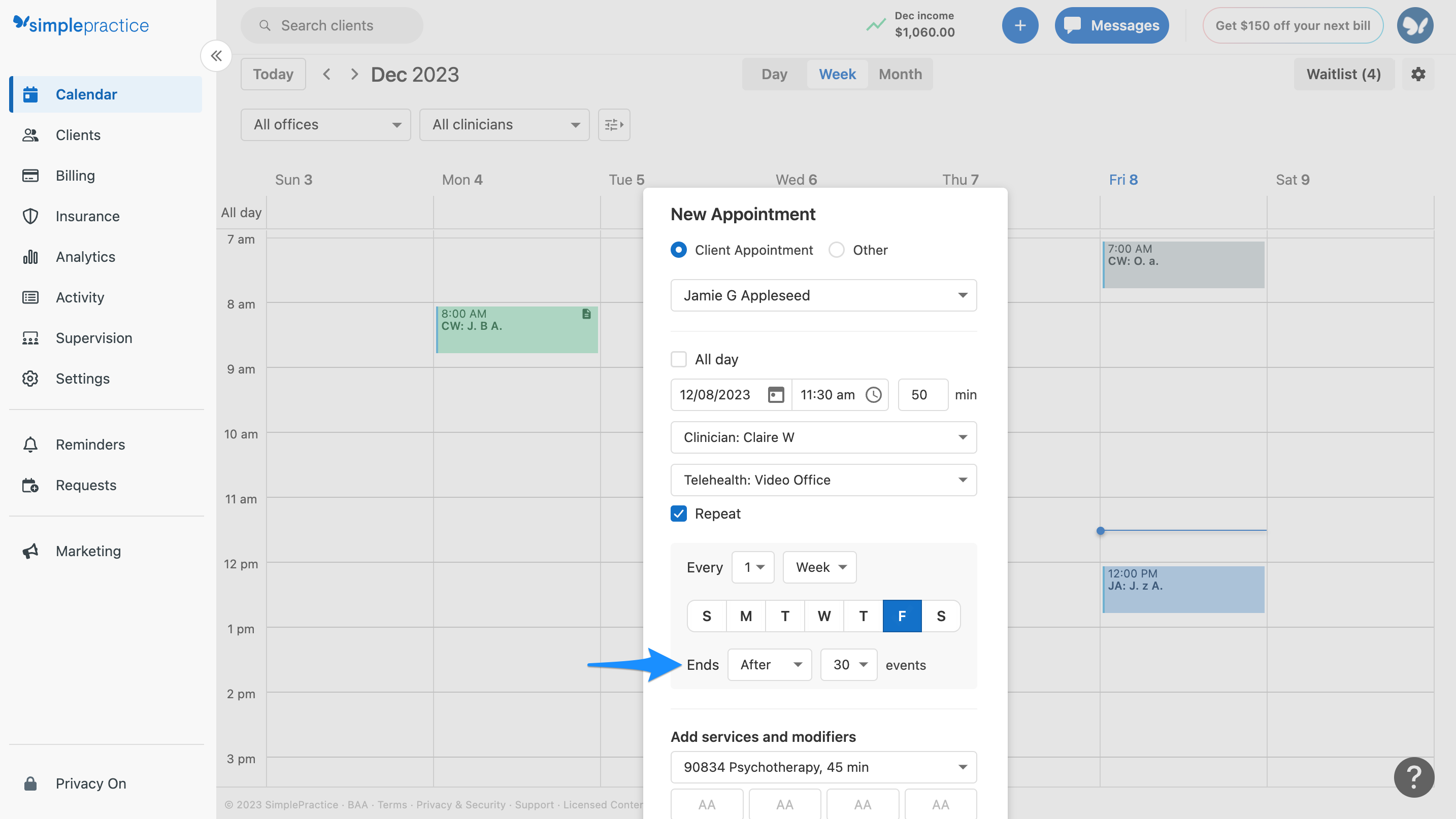Select the Other appointment type radio button

[x=837, y=250]
